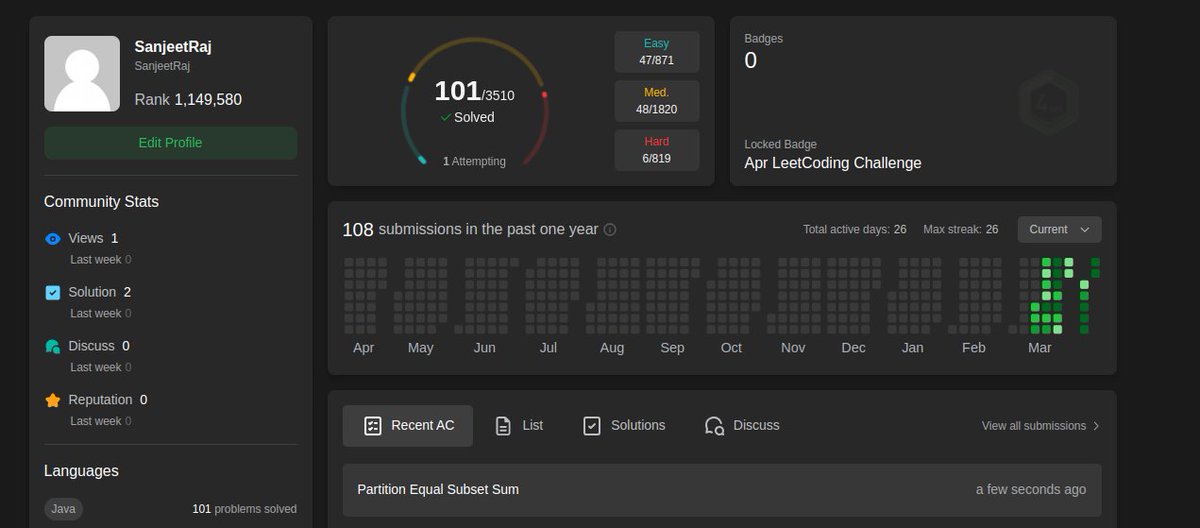Viewport: 1200px width, 528px height.
Task: Click the Mar month label on heatmap
Action: pos(1040,348)
